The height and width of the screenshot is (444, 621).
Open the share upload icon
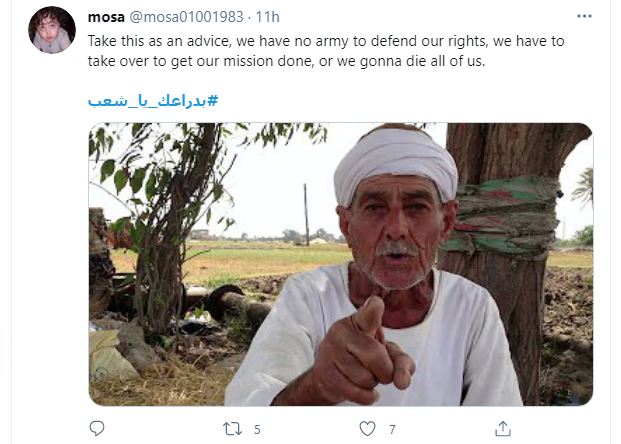[x=503, y=429]
